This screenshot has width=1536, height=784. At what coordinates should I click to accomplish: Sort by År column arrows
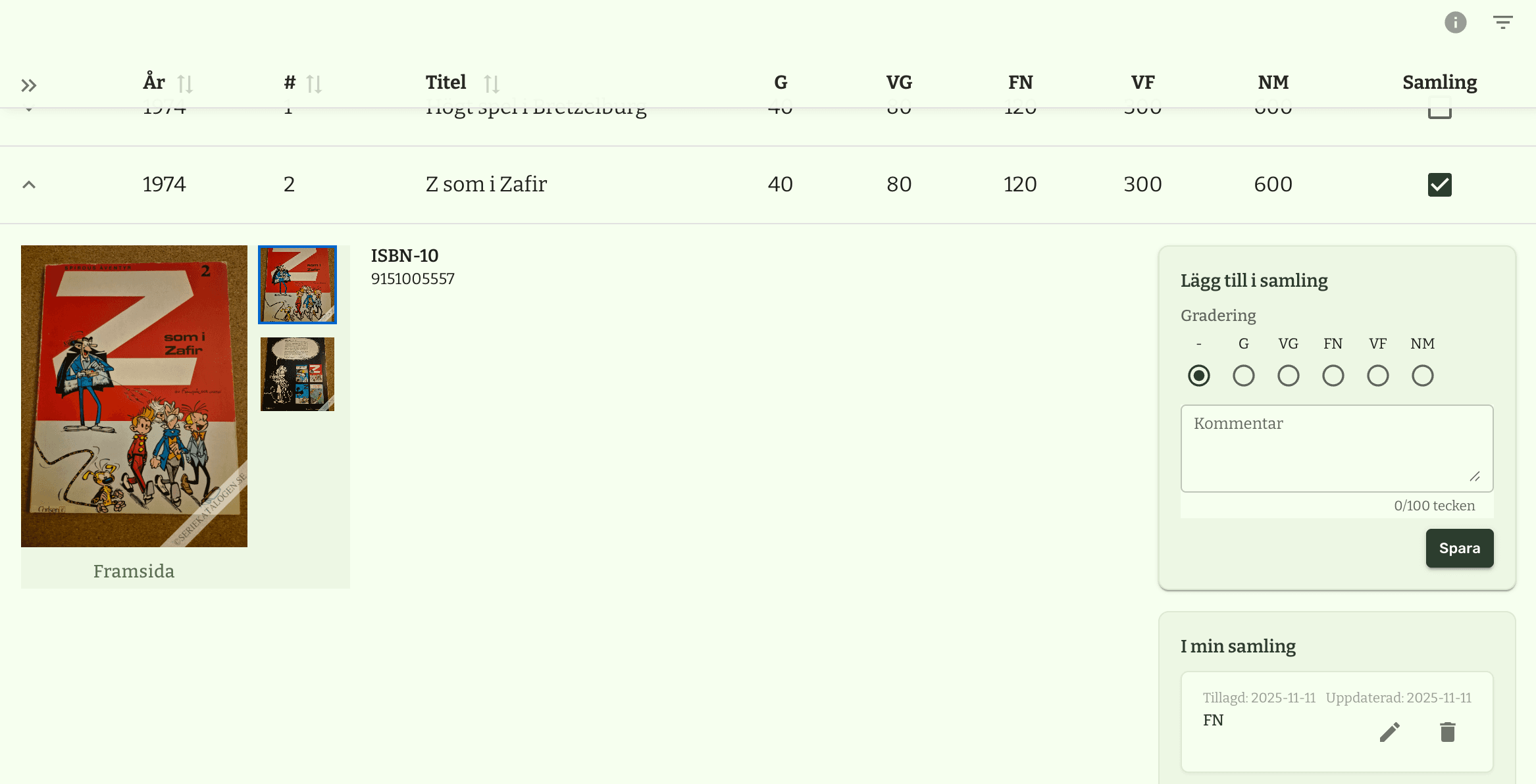(x=185, y=84)
